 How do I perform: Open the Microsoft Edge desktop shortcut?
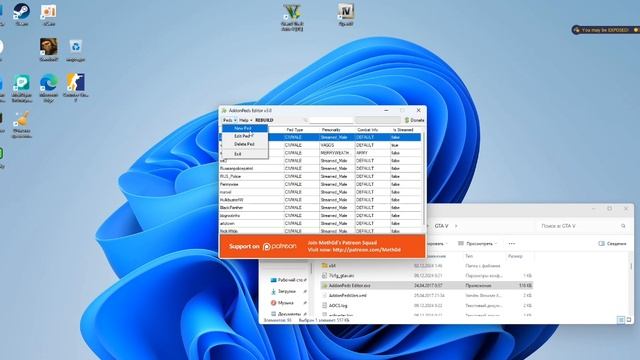(49, 87)
